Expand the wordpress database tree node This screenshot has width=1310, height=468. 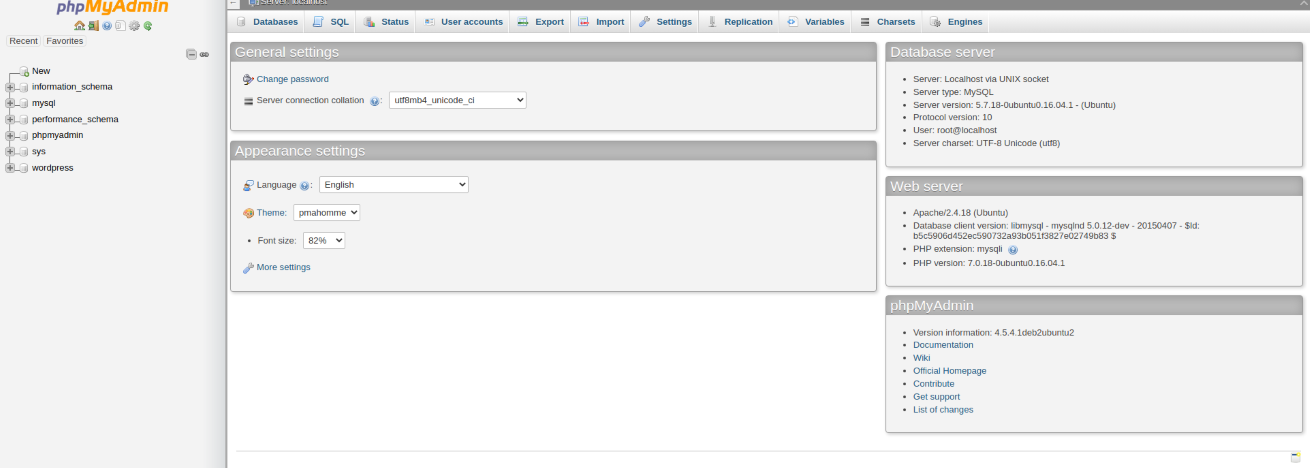pyautogui.click(x=10, y=168)
